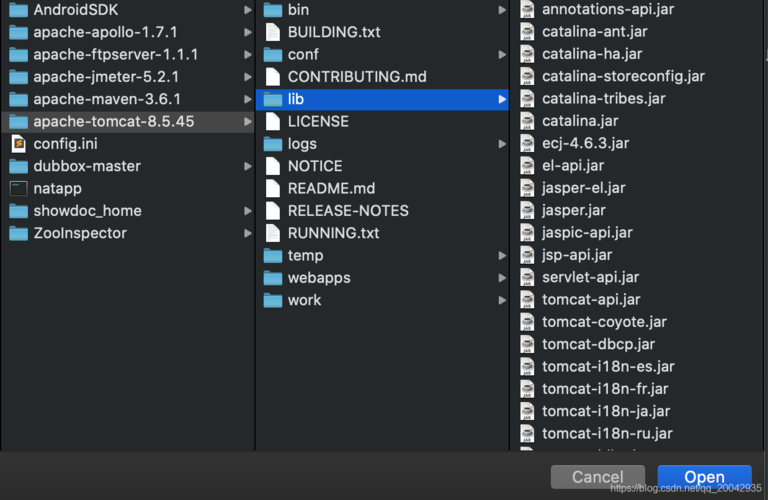Click the dubbox-master folder icon
The height and width of the screenshot is (500, 768).
point(19,167)
